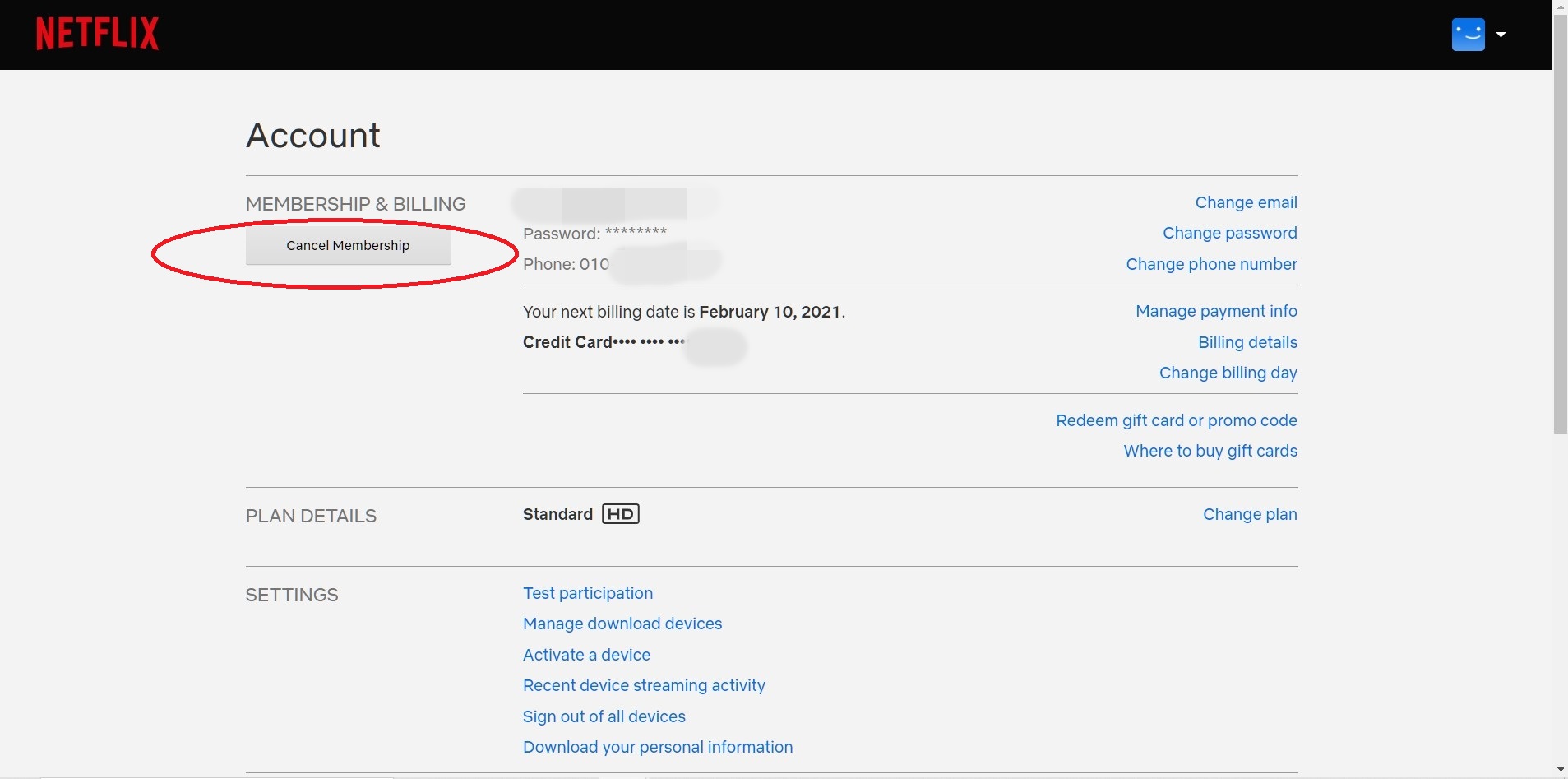Click Activate a device
The height and width of the screenshot is (779, 1568).
click(x=586, y=655)
